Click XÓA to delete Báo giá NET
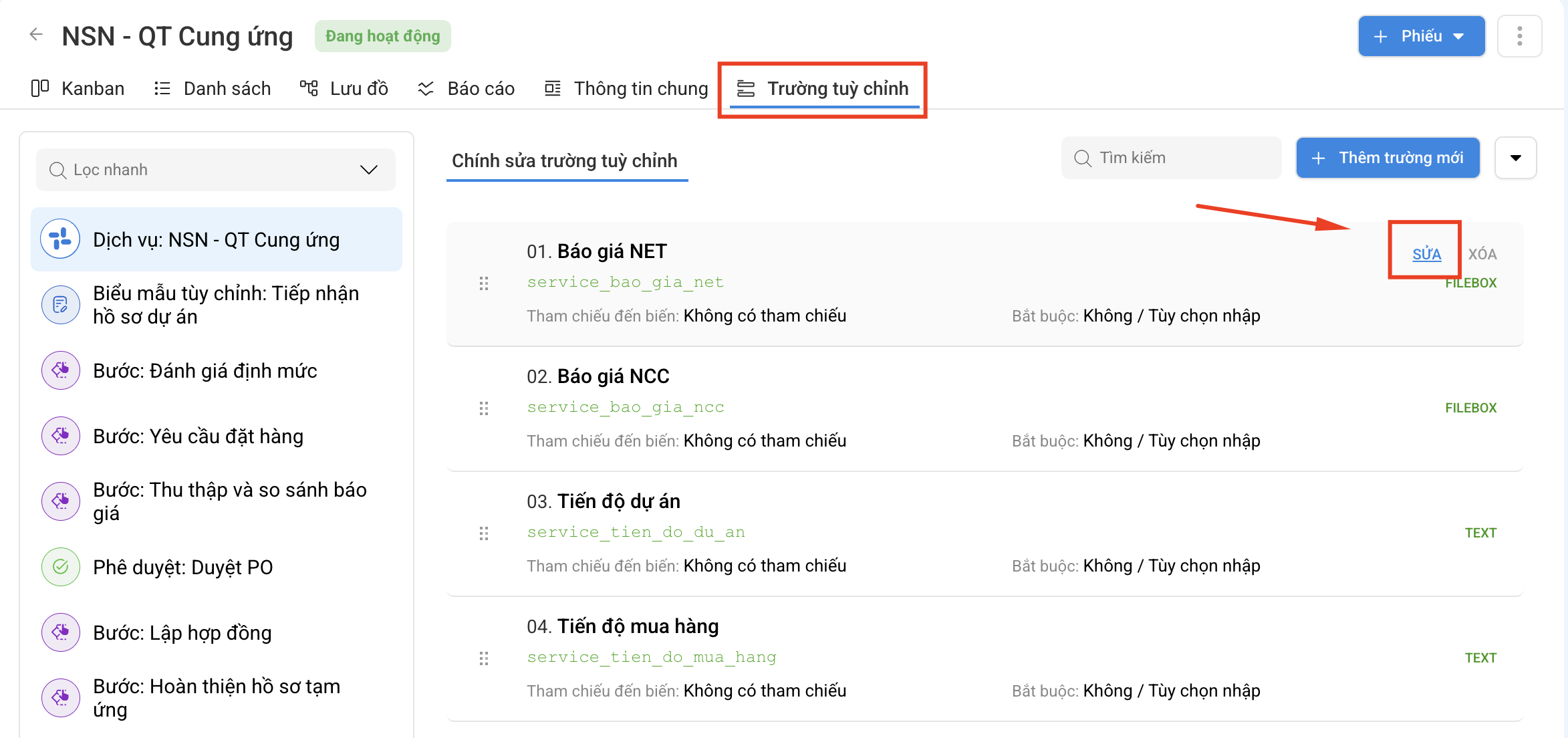This screenshot has height=738, width=1568. pos(1482,254)
